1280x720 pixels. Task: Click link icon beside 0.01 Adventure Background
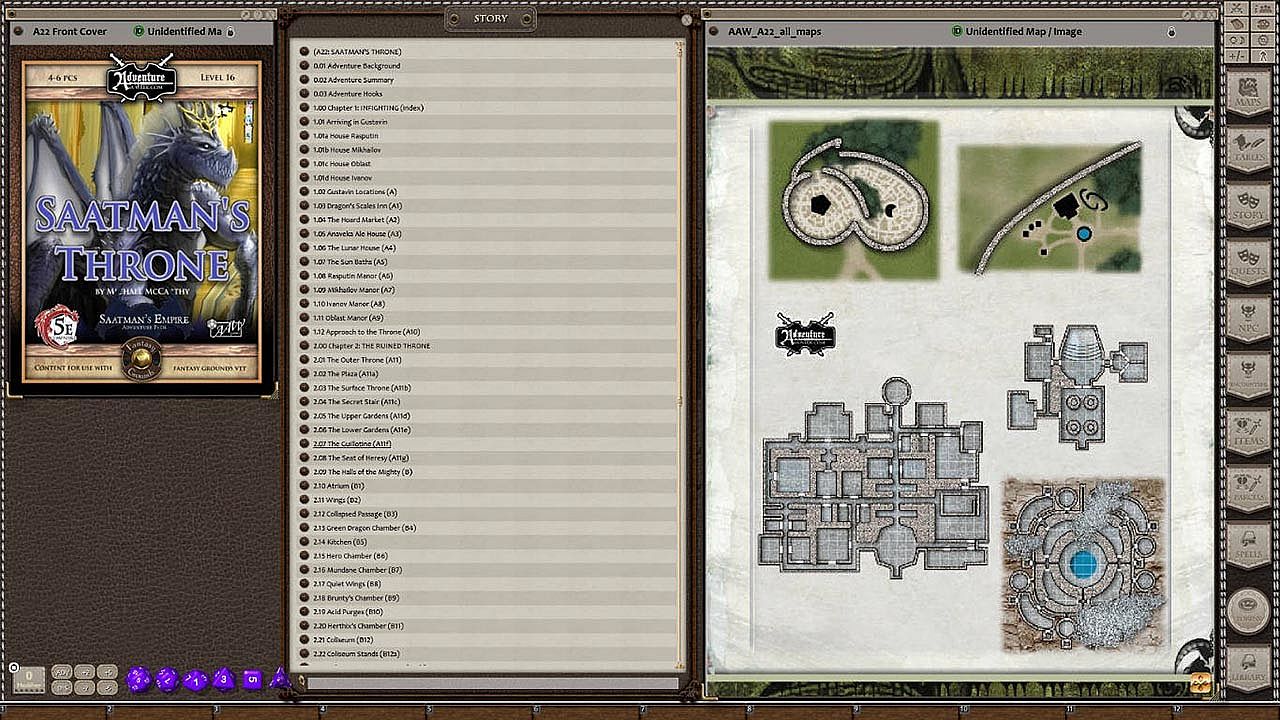tap(304, 66)
